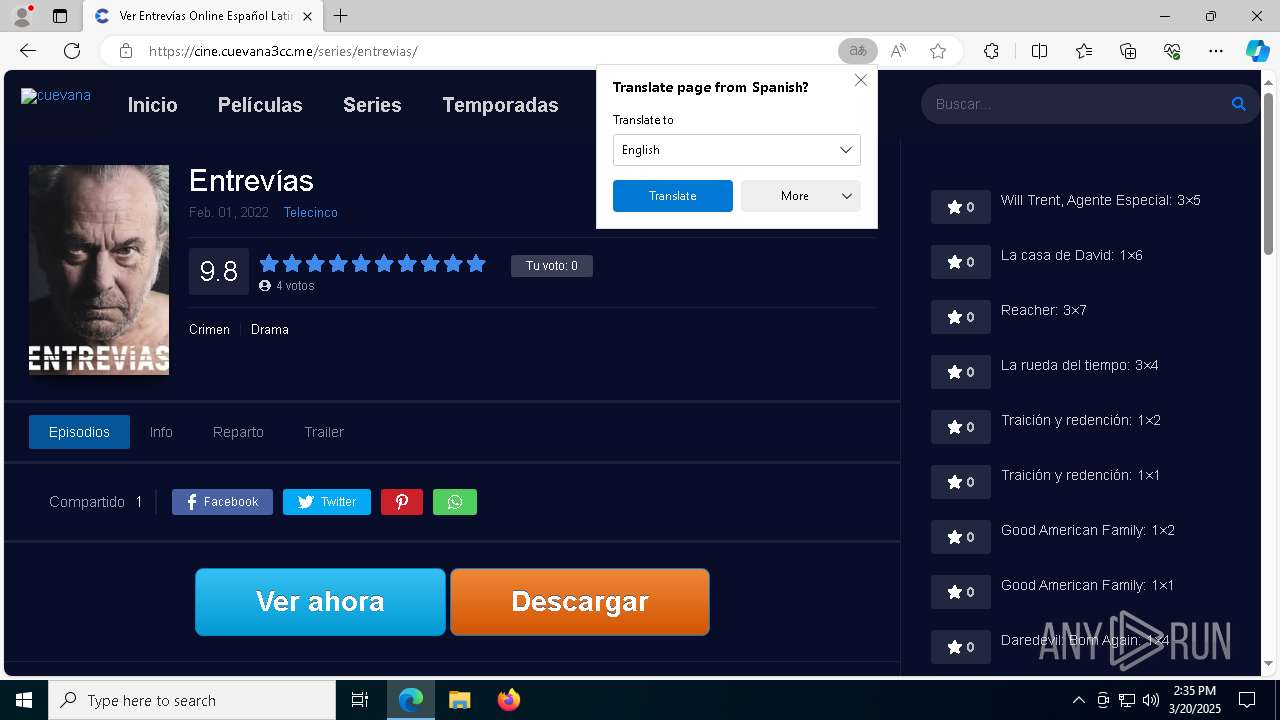The image size is (1280, 720).
Task: Toggle split screen view icon
Action: (x=1039, y=51)
